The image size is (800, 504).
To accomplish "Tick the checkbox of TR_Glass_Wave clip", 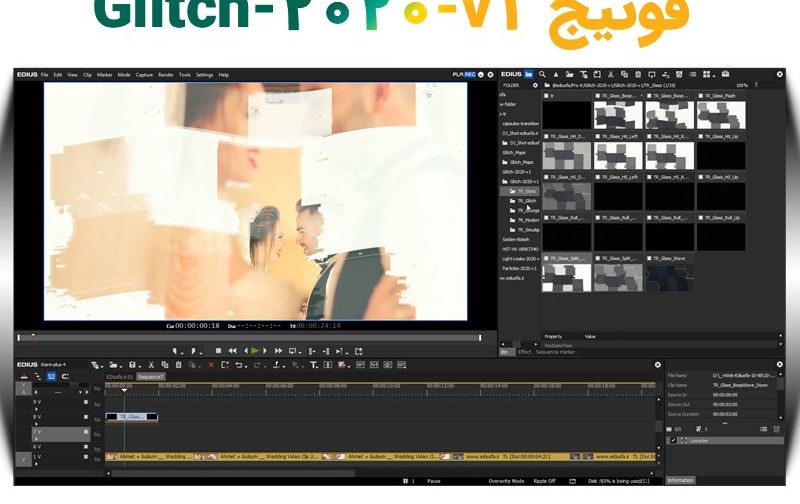I will point(649,258).
